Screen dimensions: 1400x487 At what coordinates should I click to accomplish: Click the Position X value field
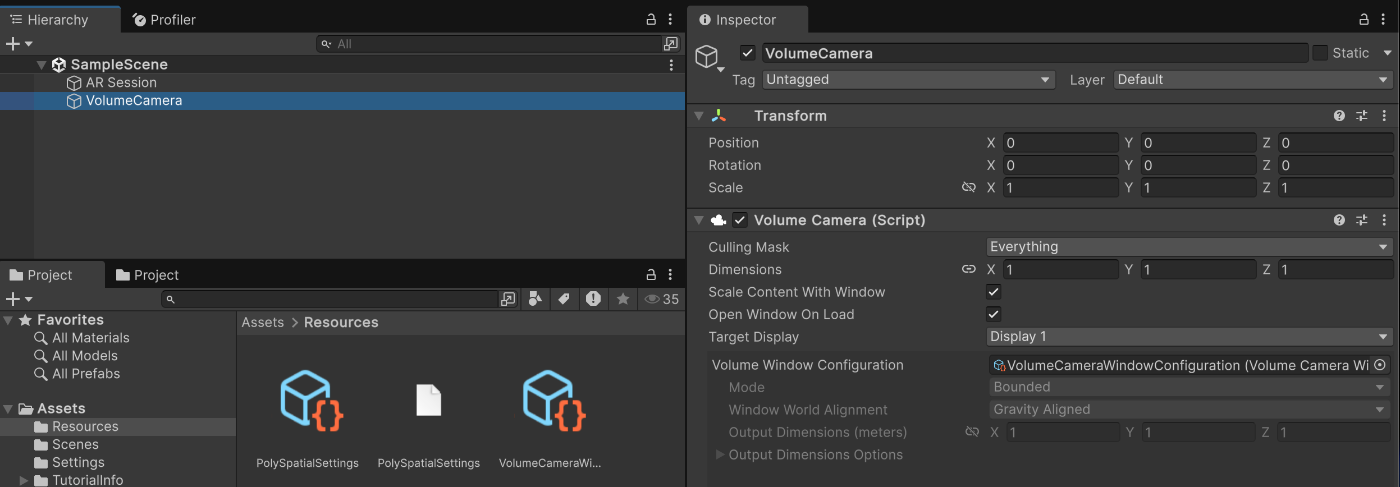click(x=1061, y=143)
